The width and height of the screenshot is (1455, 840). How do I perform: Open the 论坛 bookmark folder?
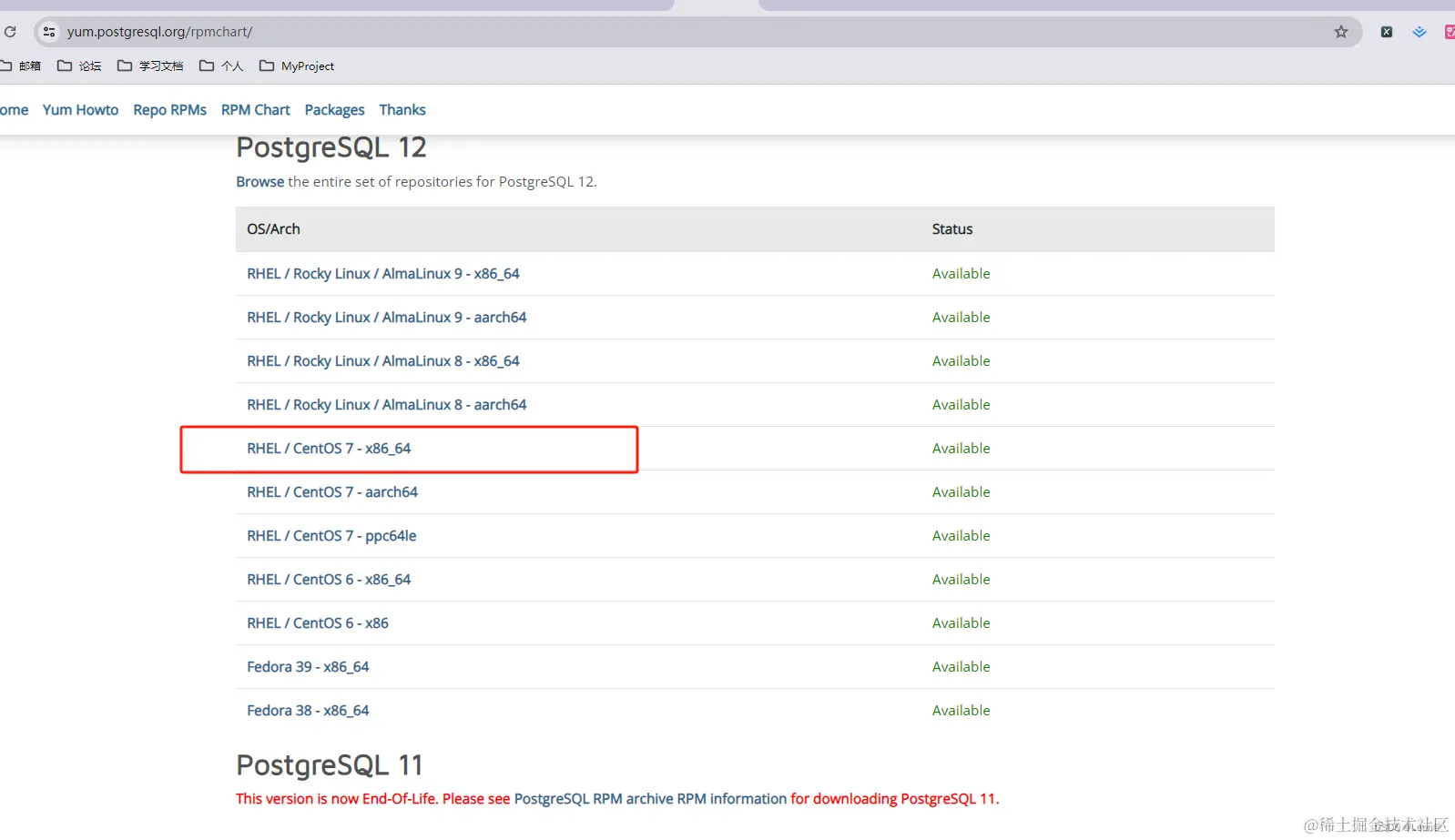(x=79, y=66)
